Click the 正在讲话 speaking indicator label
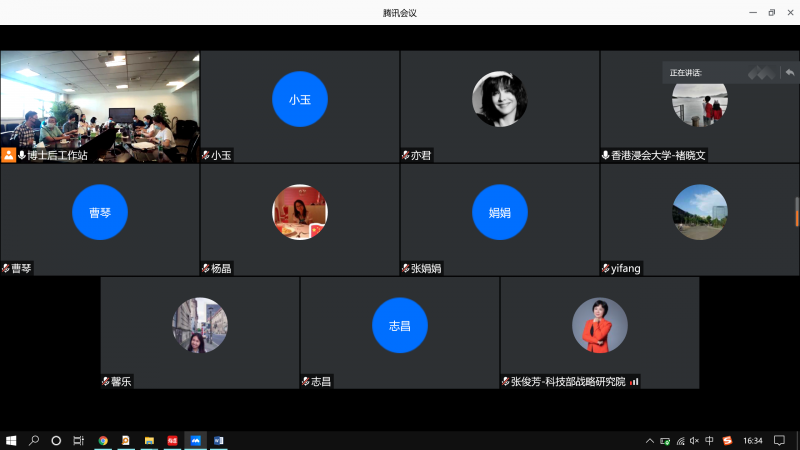The width and height of the screenshot is (800, 450). coord(686,73)
